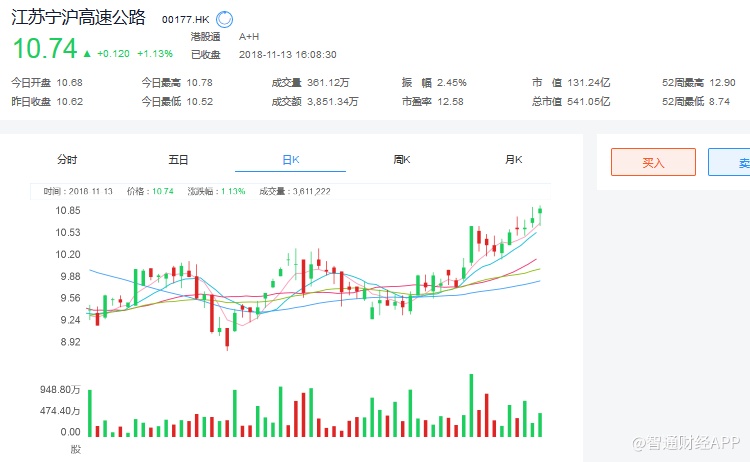Switch to the 分时 chart tab
Viewport: 750px width, 462px height.
click(x=67, y=160)
